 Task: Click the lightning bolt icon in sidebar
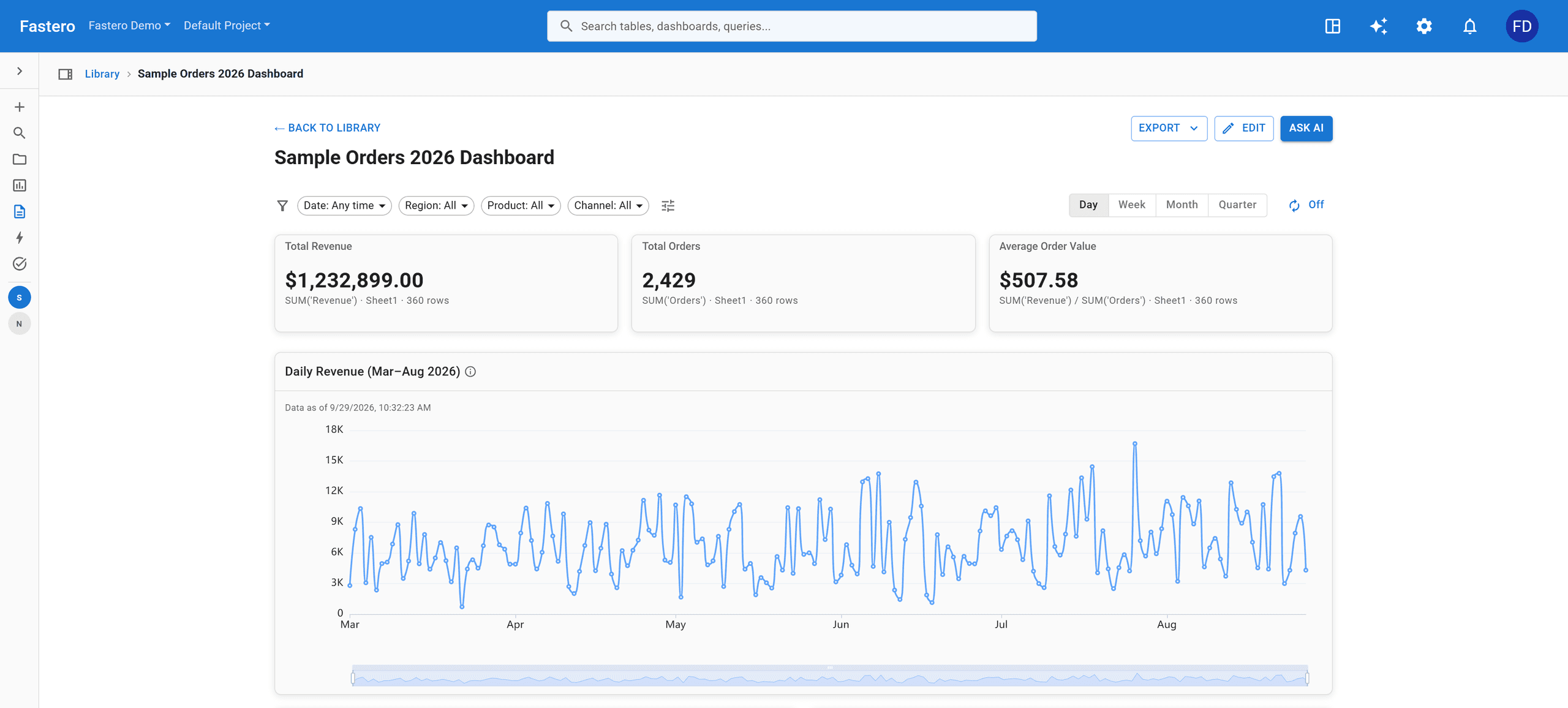20,238
